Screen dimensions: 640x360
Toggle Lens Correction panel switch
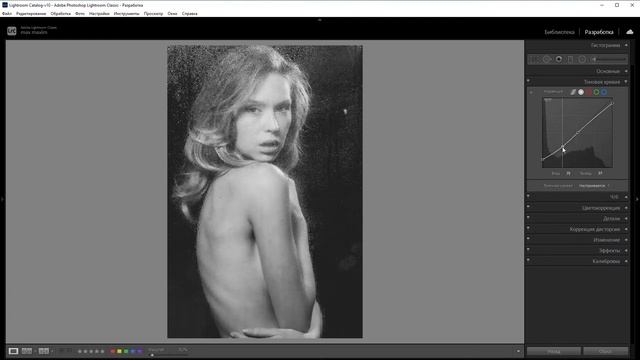528,228
